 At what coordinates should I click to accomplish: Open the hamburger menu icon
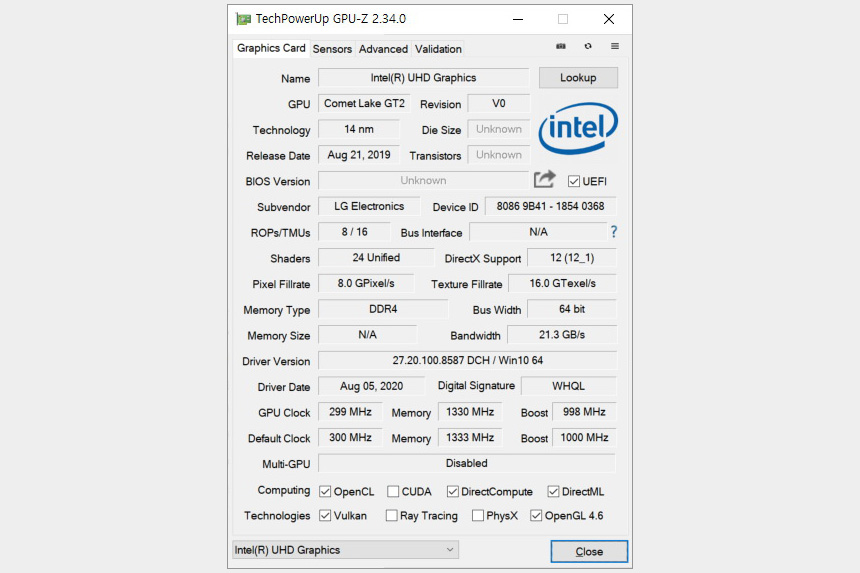pos(615,46)
